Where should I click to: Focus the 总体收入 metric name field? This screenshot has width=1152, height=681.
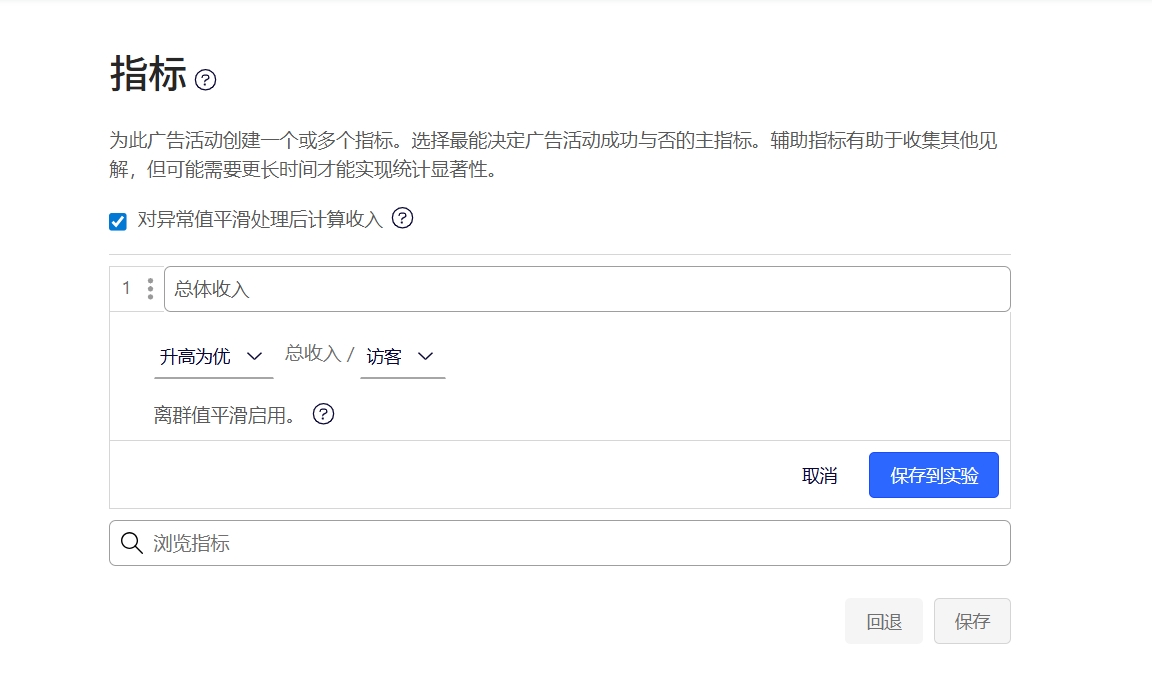[x=587, y=289]
